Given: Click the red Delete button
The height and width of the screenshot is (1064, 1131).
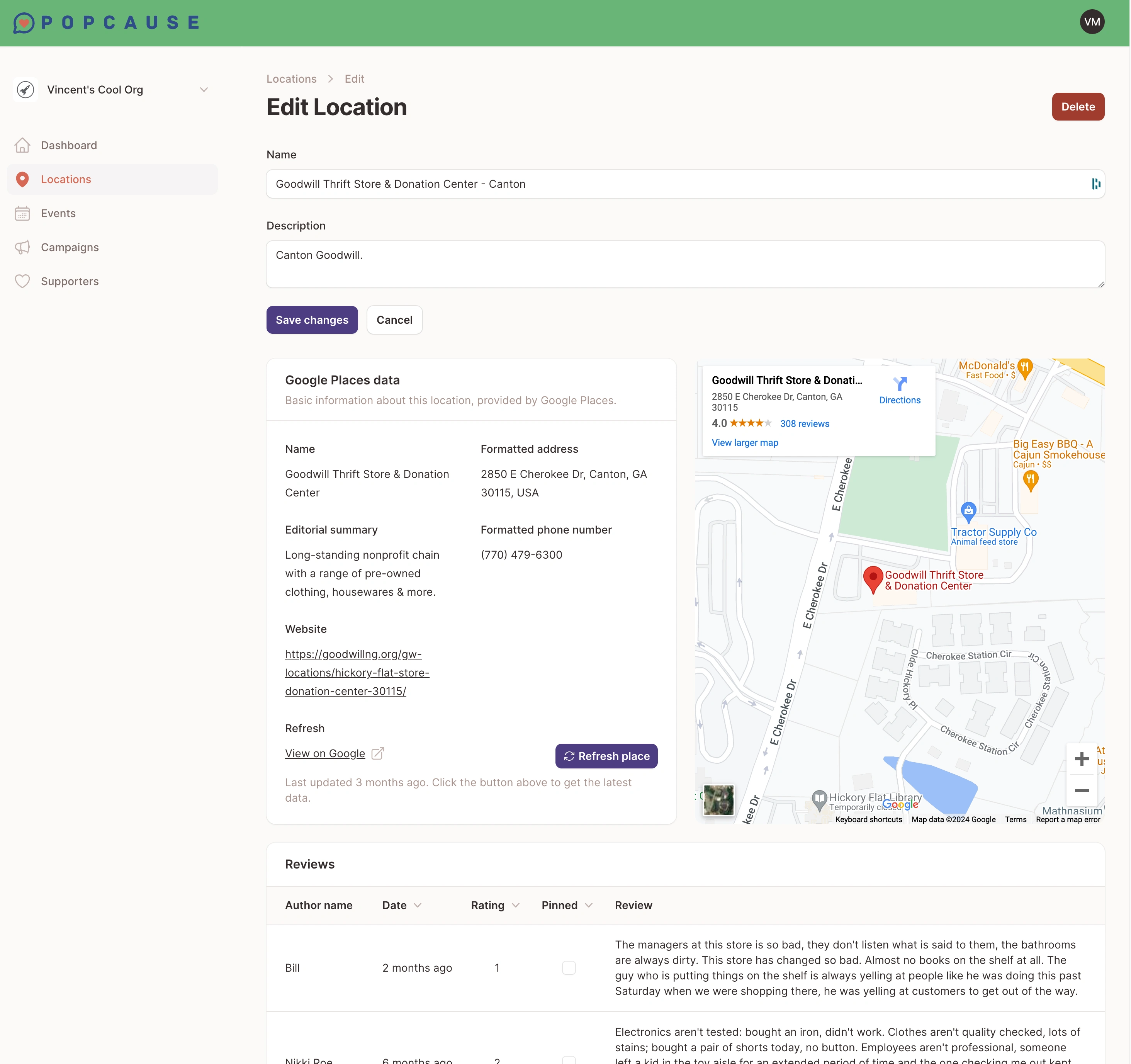Looking at the screenshot, I should (x=1078, y=107).
